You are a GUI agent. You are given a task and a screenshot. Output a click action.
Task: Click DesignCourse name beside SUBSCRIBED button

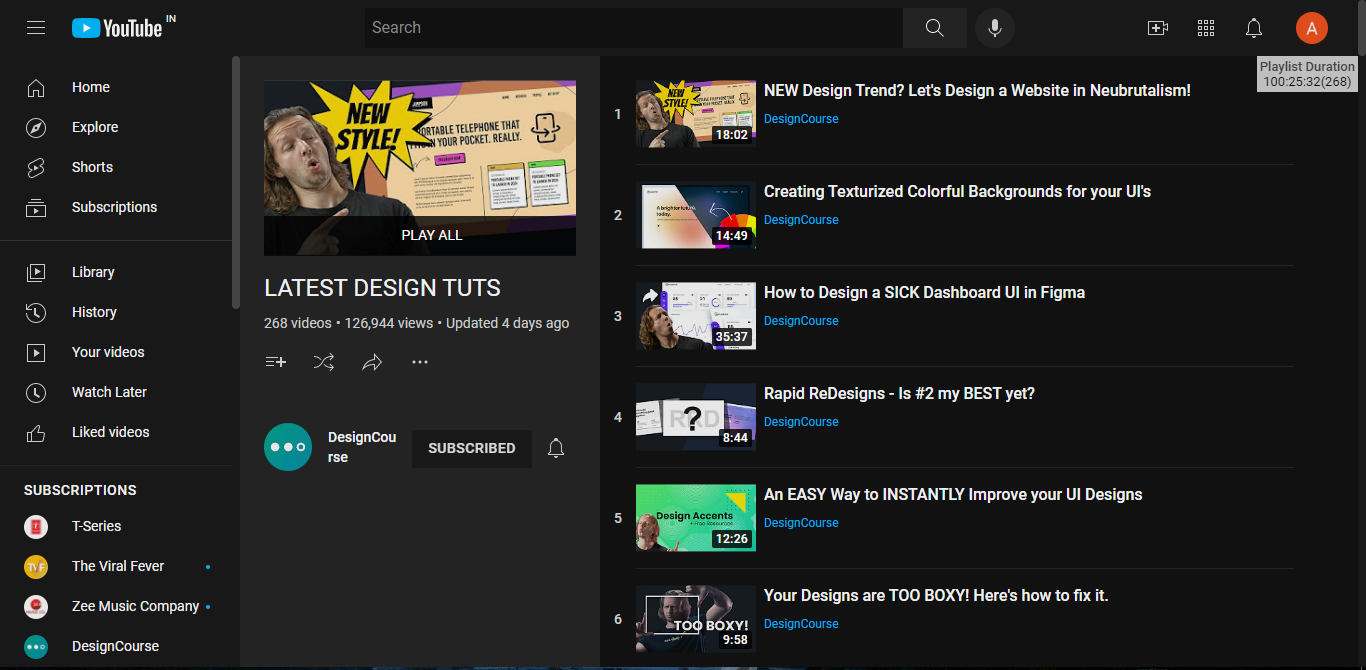pos(362,447)
